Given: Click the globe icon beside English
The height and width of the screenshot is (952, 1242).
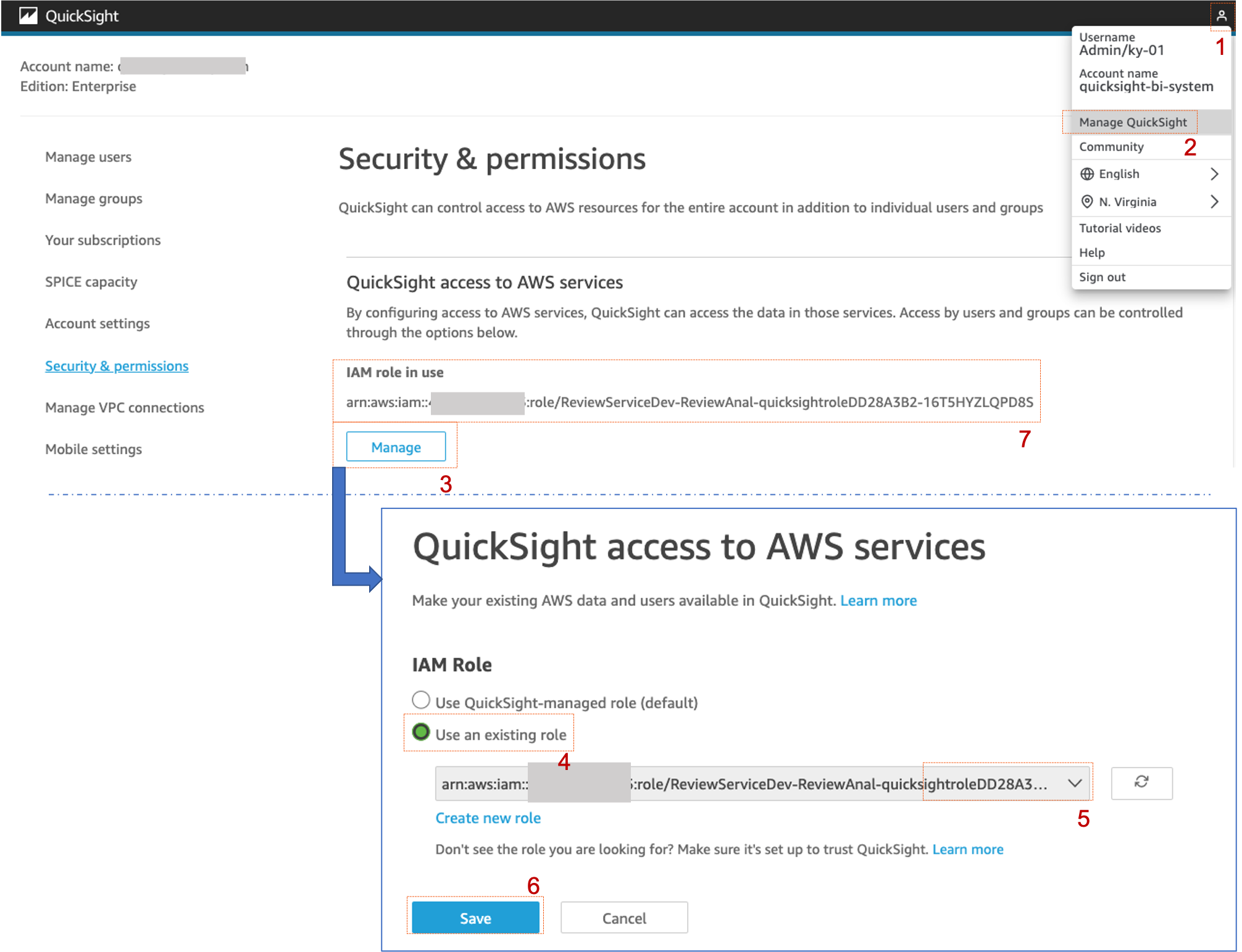Looking at the screenshot, I should pos(1086,174).
